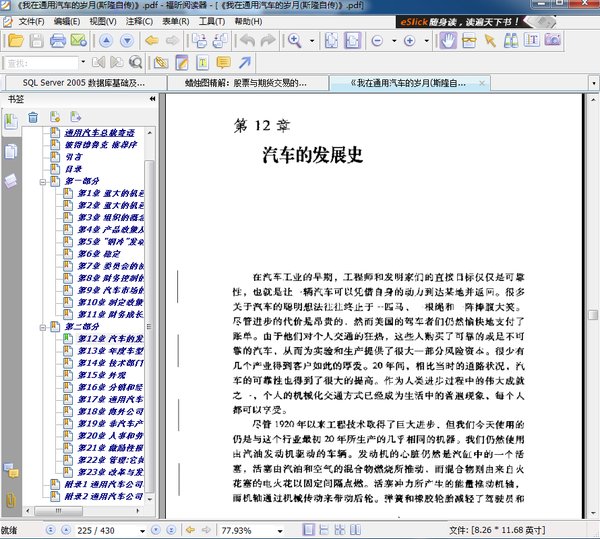600x539 pixels.
Task: Open the 工具(T) menu
Action: tap(211, 20)
